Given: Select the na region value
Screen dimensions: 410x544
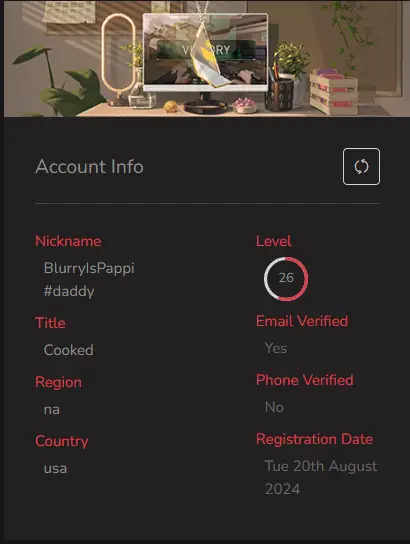Looking at the screenshot, I should [52, 410].
